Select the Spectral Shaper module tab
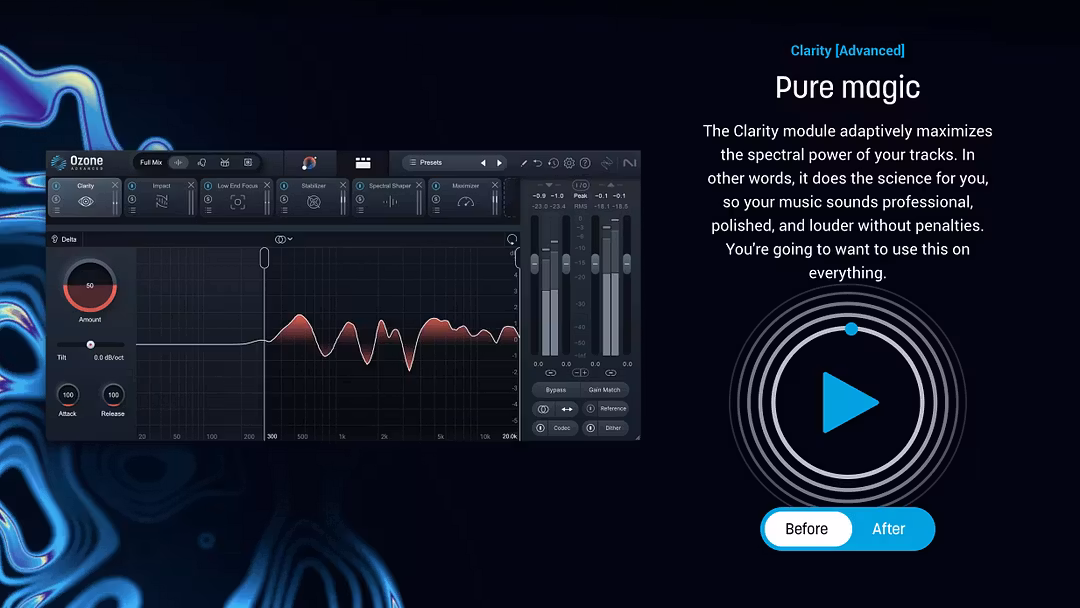1080x608 pixels. 388,198
